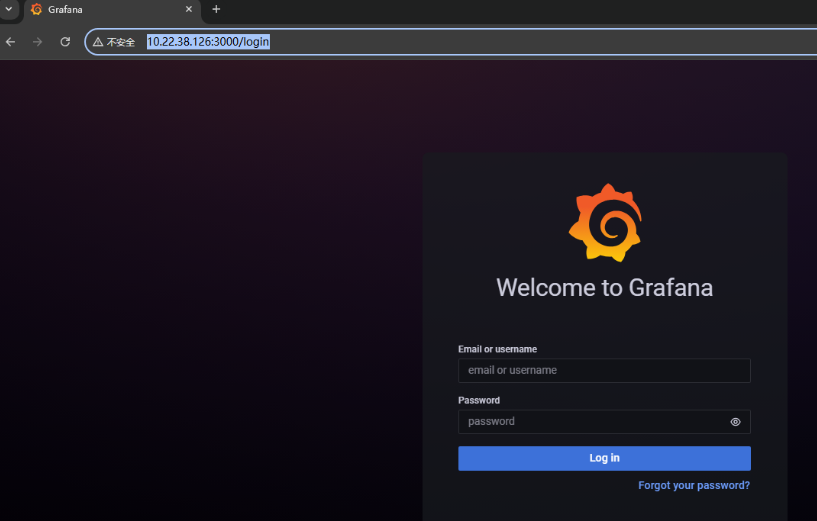817x521 pixels.
Task: Reload the page with the refresh icon
Action: (65, 42)
